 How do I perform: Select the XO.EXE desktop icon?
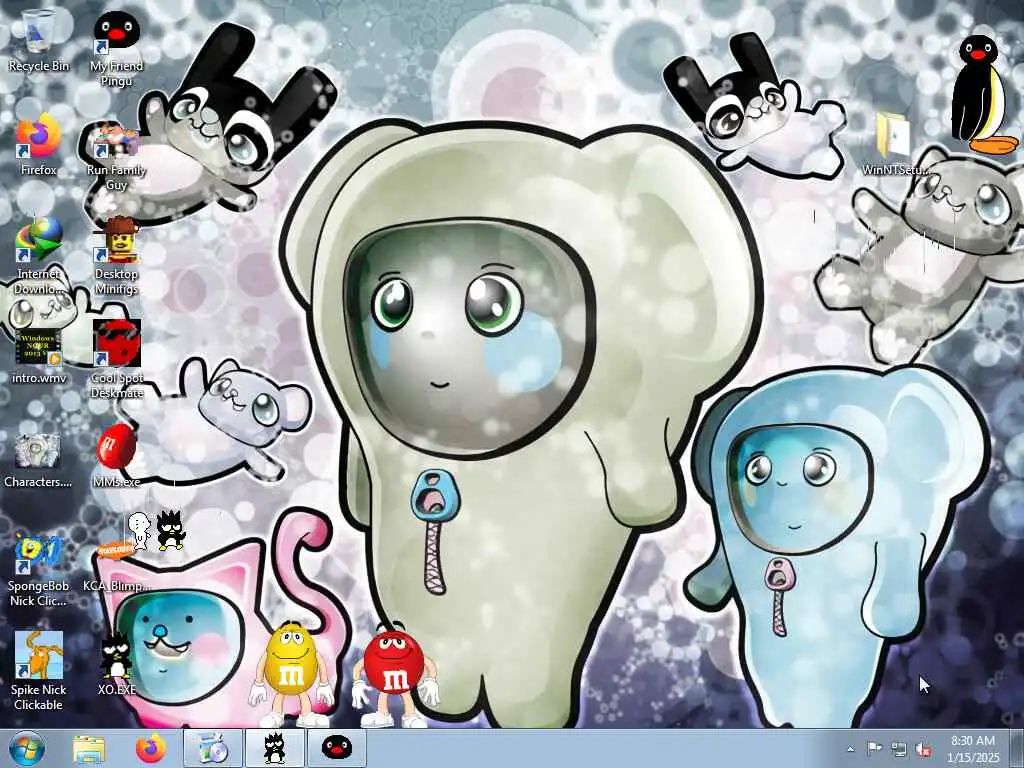click(116, 663)
